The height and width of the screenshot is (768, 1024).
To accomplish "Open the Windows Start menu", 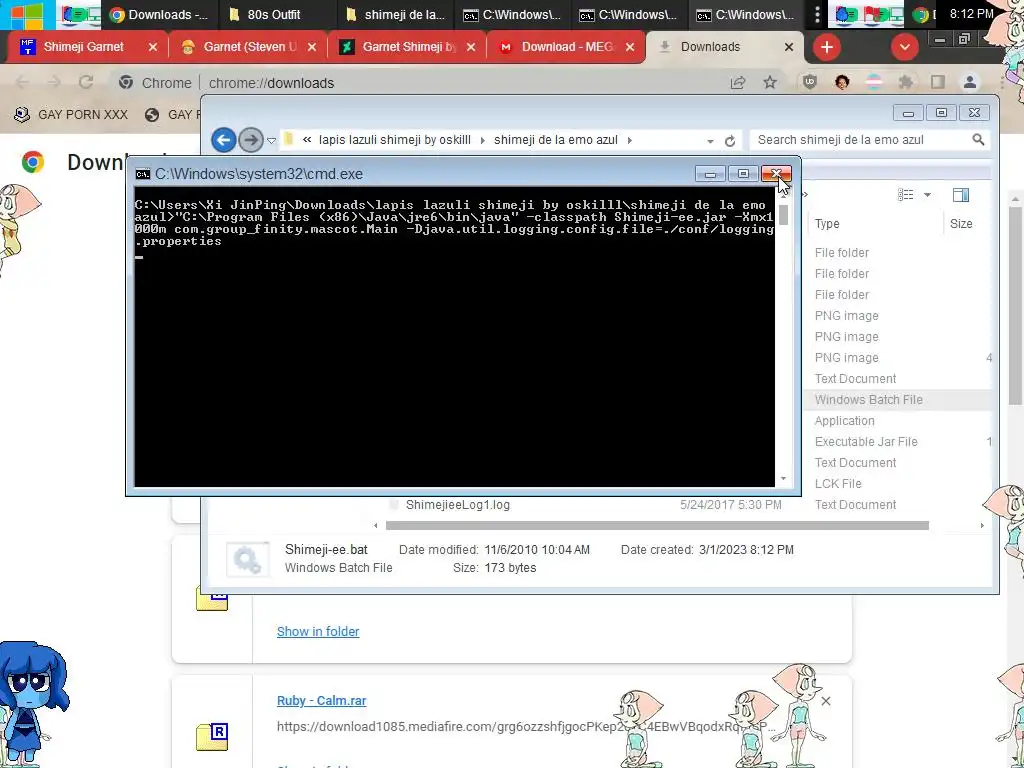I will [27, 14].
